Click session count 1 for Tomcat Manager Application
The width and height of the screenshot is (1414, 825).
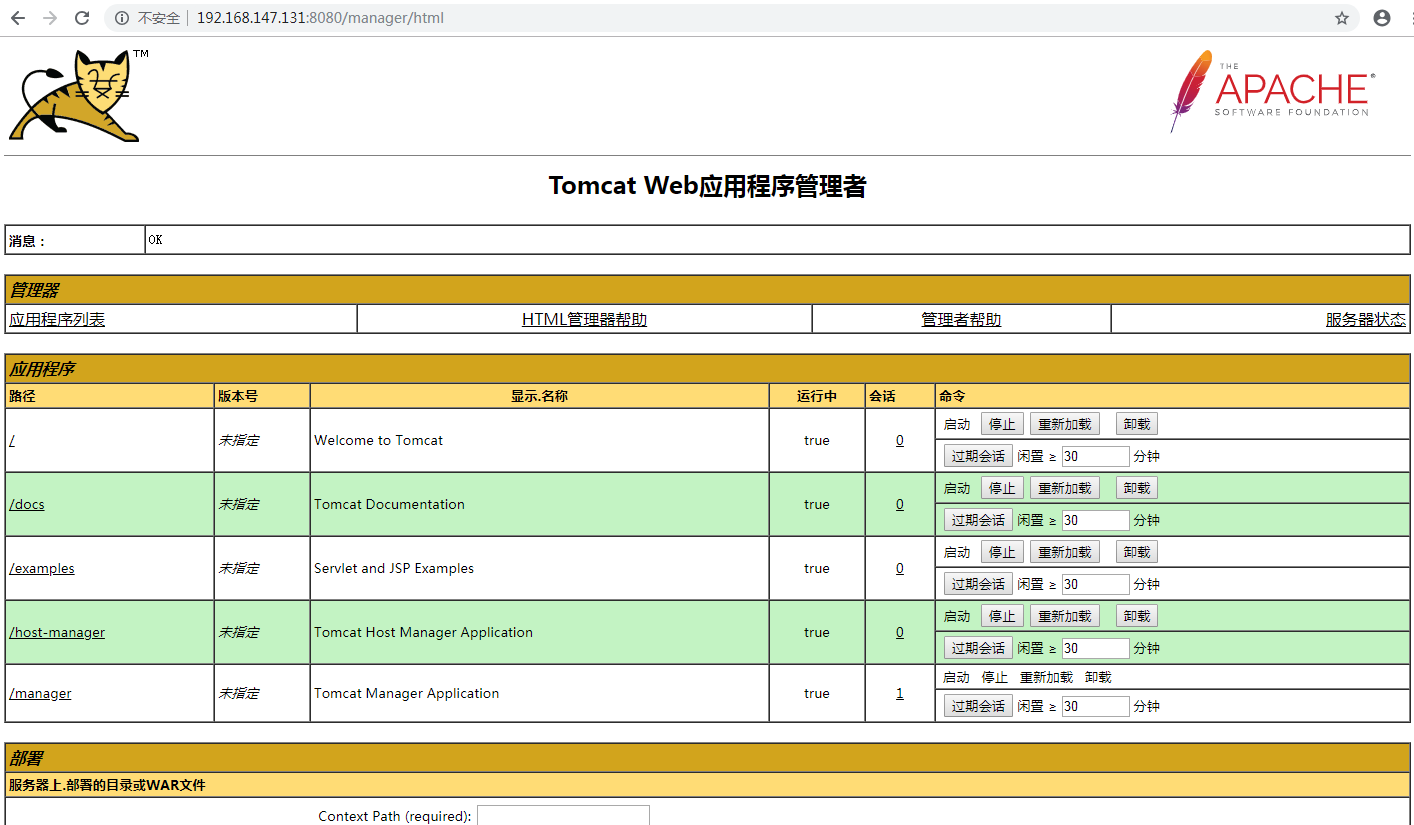coord(900,693)
